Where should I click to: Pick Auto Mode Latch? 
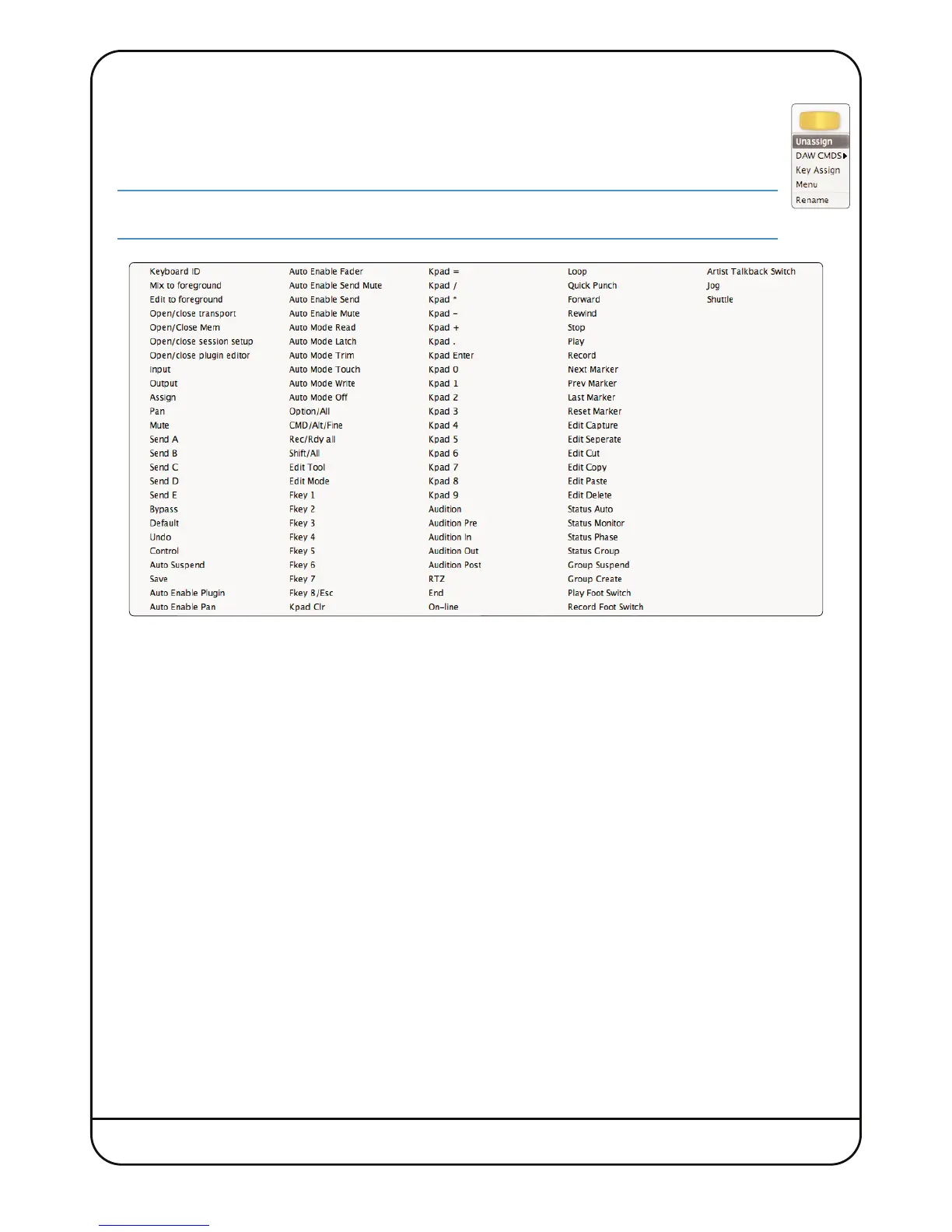(x=323, y=341)
